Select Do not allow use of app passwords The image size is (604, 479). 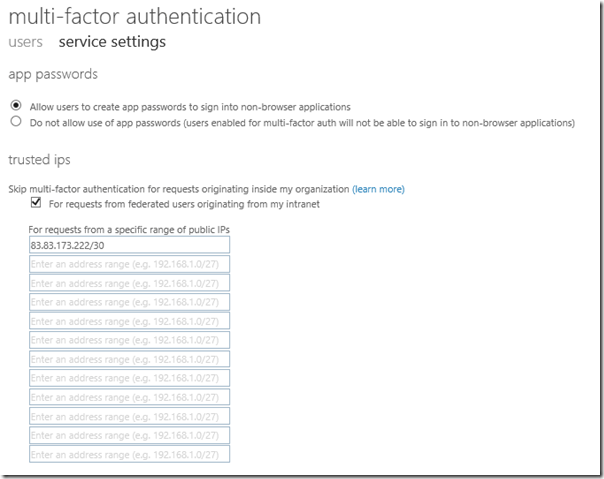coord(15,122)
